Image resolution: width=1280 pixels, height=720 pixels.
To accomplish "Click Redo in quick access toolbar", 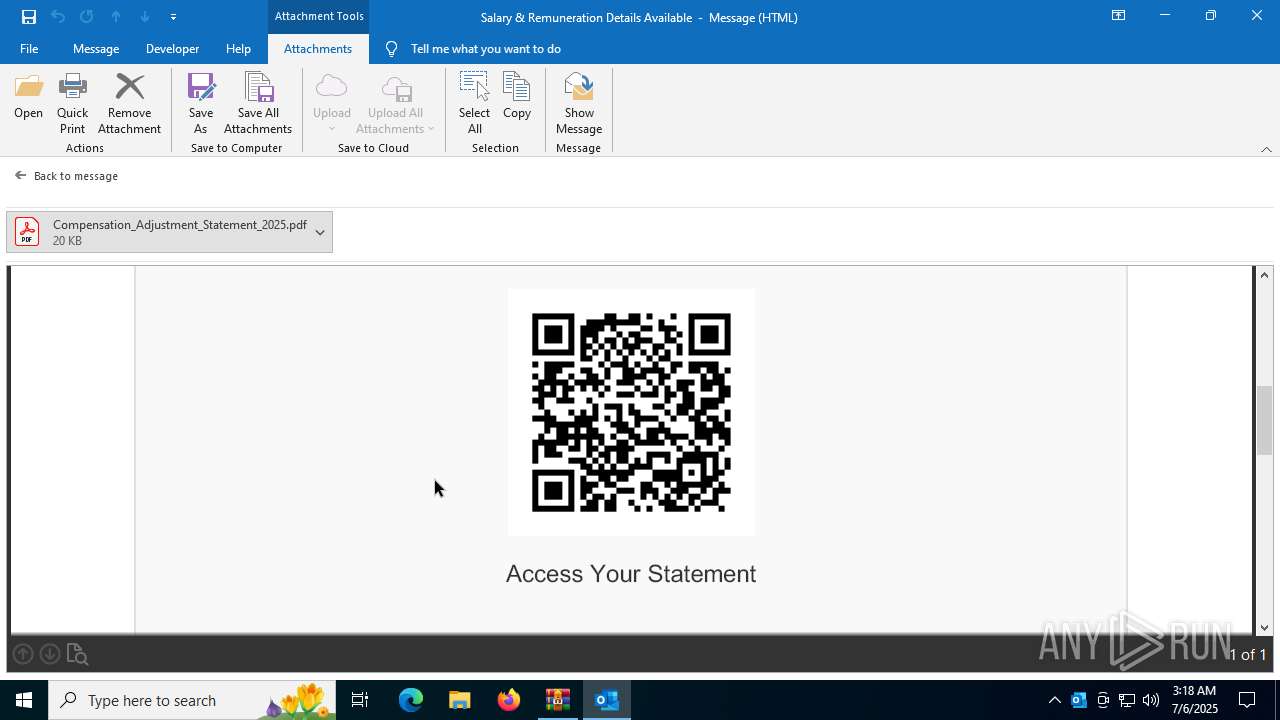I will 87,17.
